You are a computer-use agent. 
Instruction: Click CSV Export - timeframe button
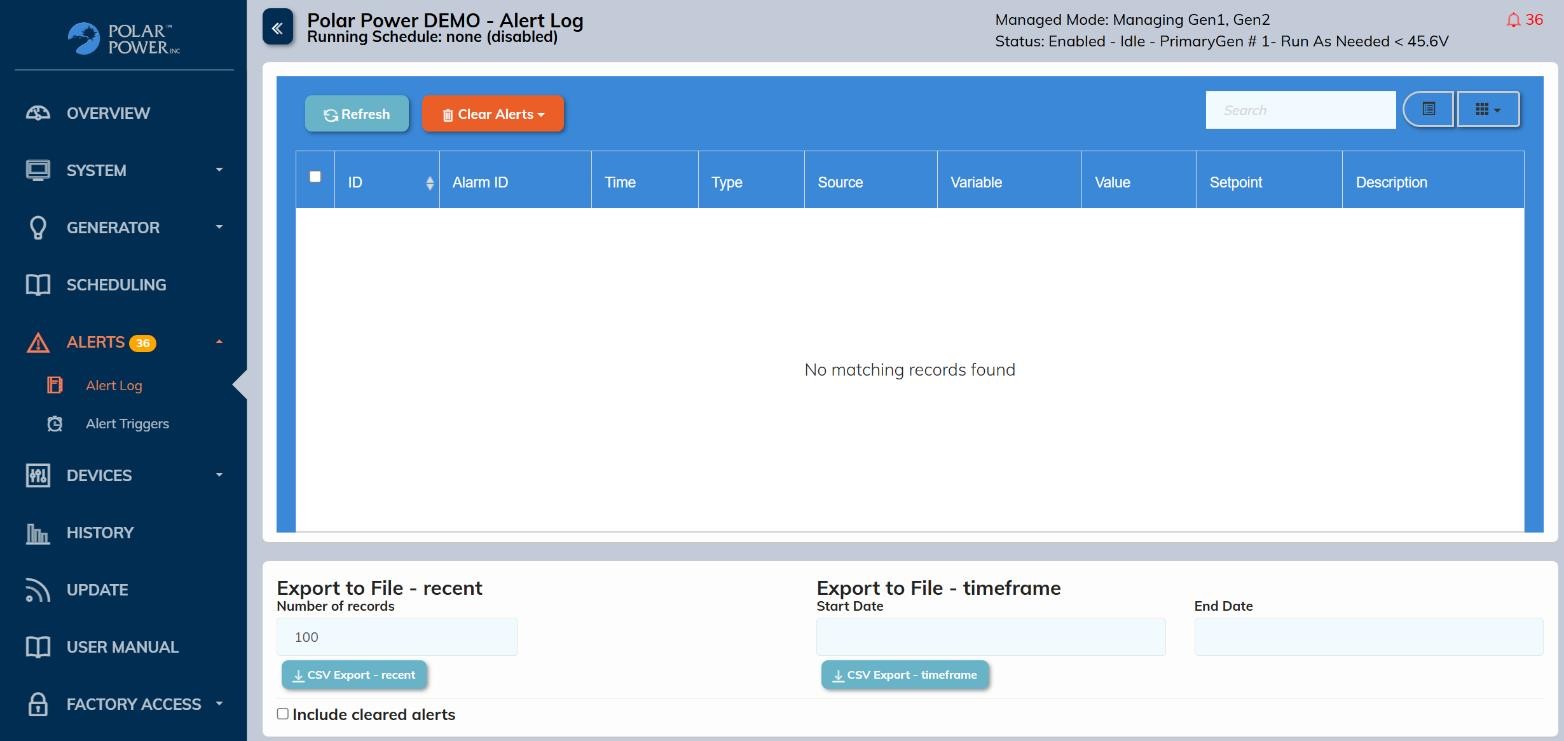(x=905, y=675)
